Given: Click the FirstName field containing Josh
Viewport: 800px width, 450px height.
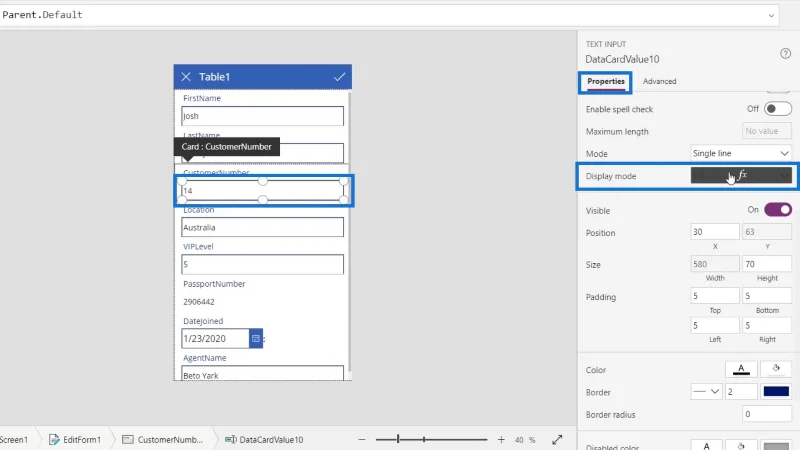Looking at the screenshot, I should [x=262, y=116].
